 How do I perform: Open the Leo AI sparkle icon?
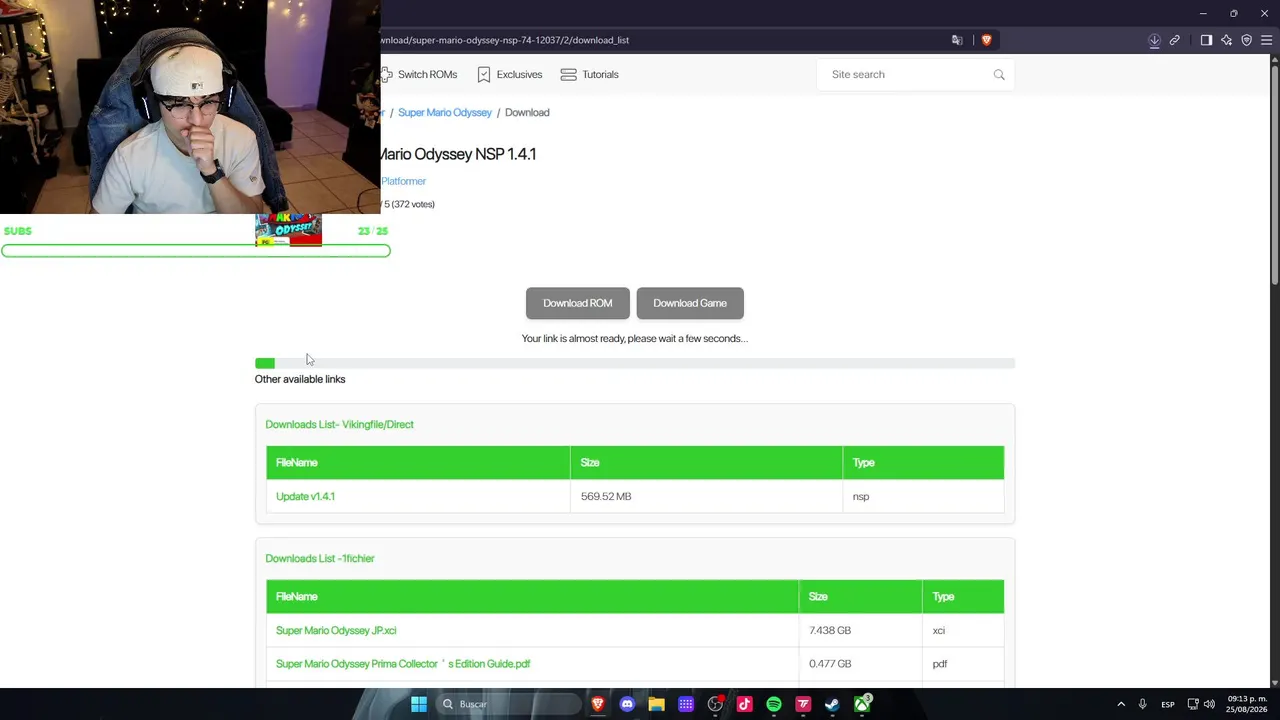[x=1226, y=40]
